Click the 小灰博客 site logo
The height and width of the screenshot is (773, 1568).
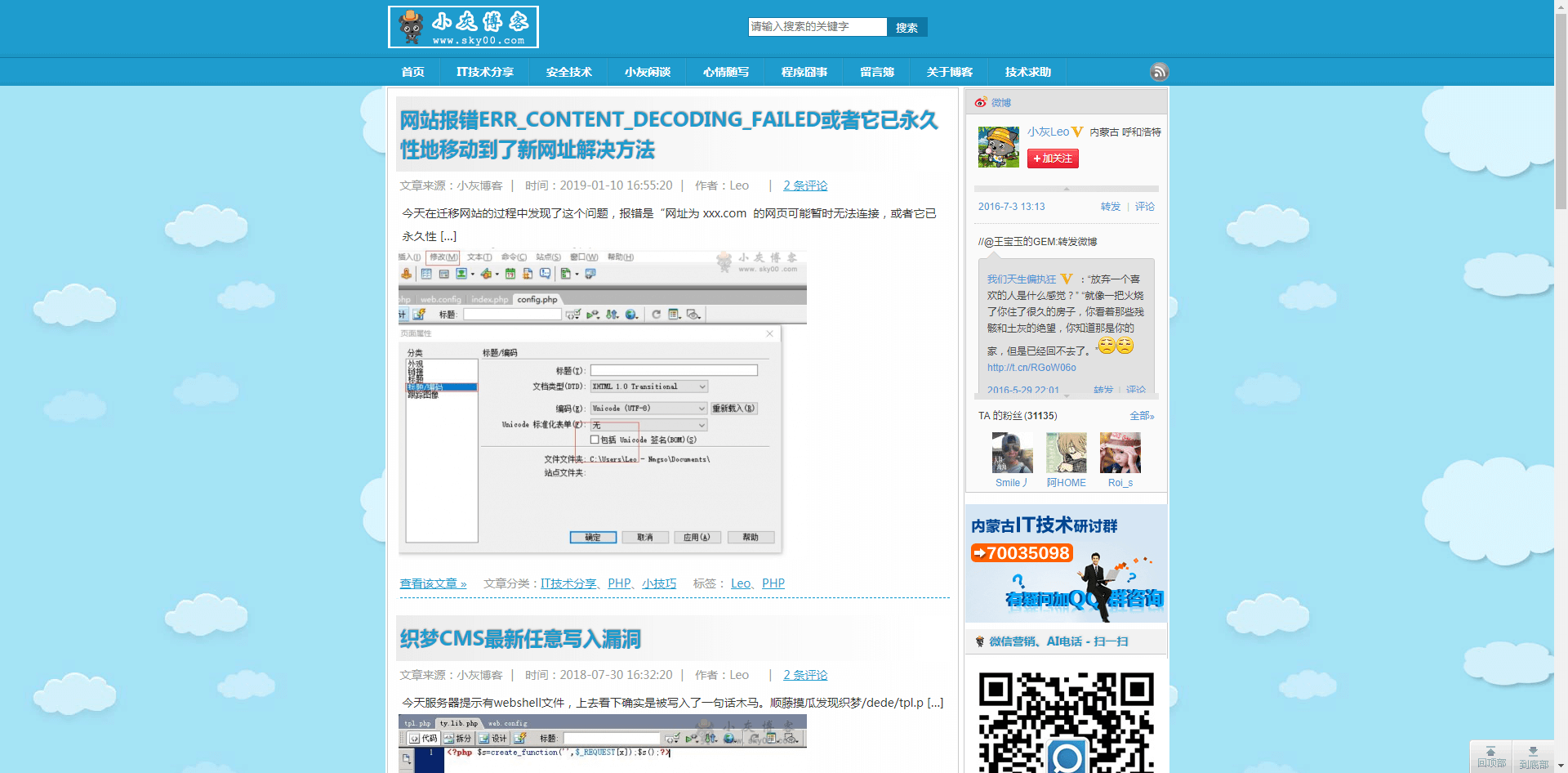463,28
